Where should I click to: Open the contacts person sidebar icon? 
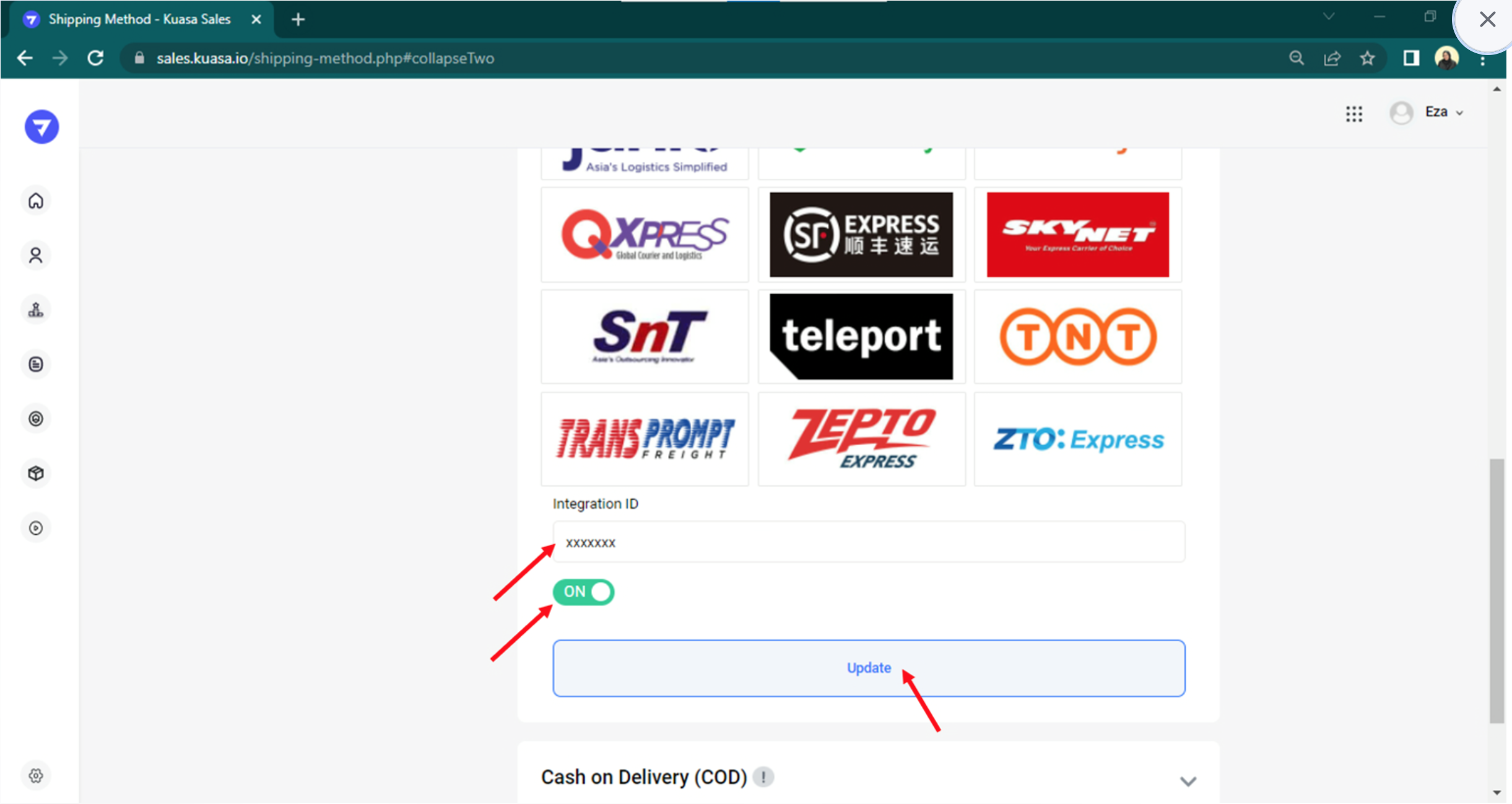36,255
